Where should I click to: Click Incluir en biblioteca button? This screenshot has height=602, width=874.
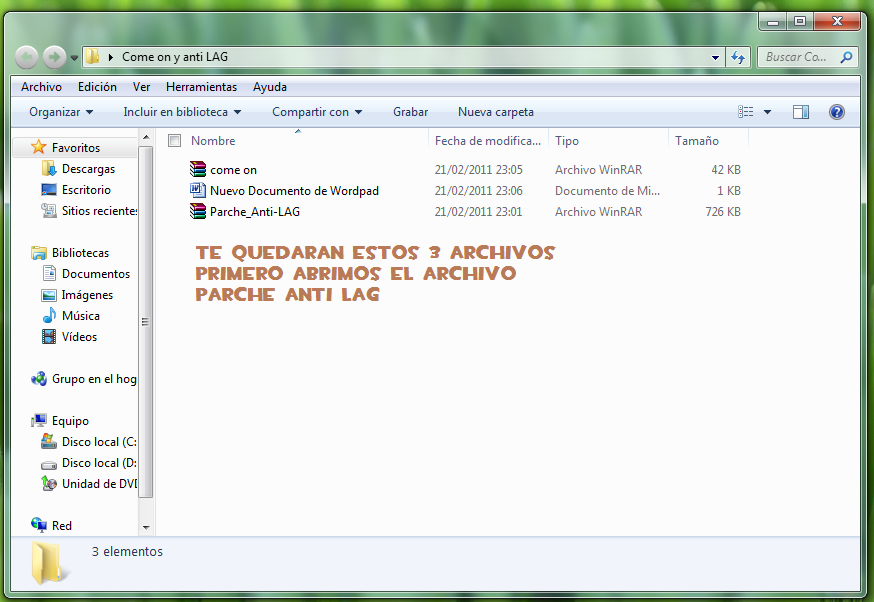pos(182,111)
